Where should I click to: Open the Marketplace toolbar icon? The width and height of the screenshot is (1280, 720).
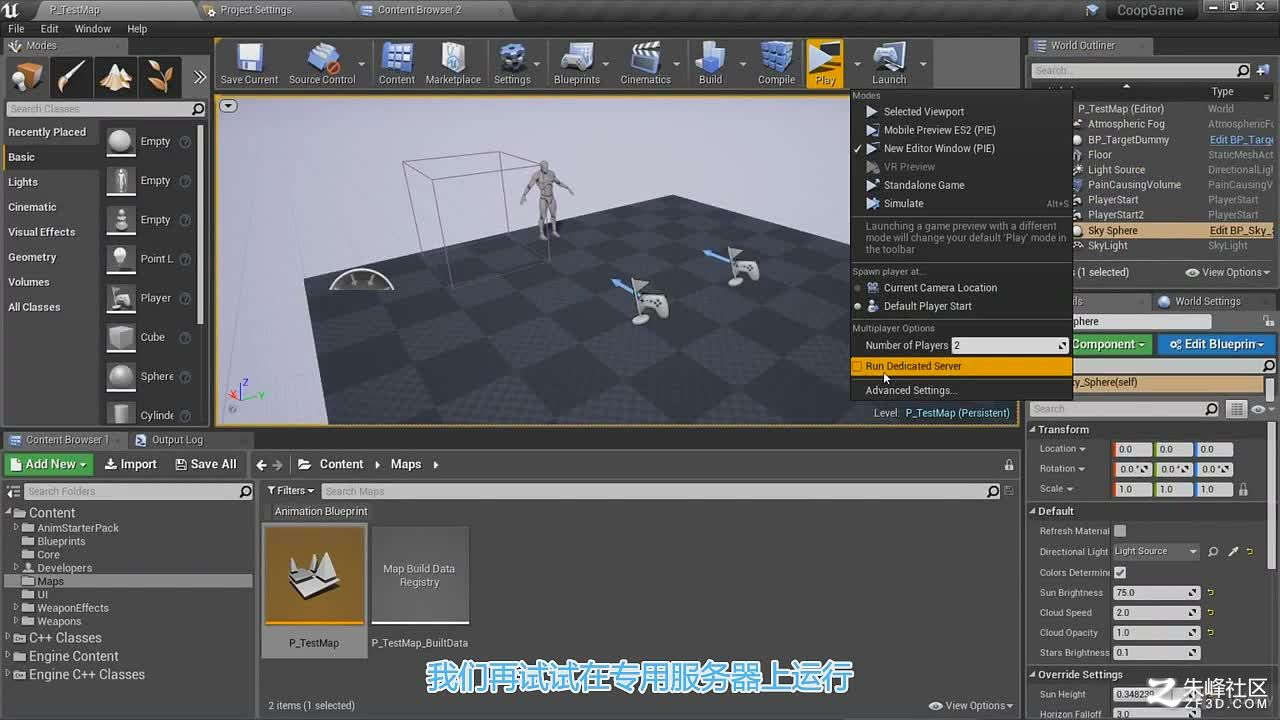pos(453,63)
